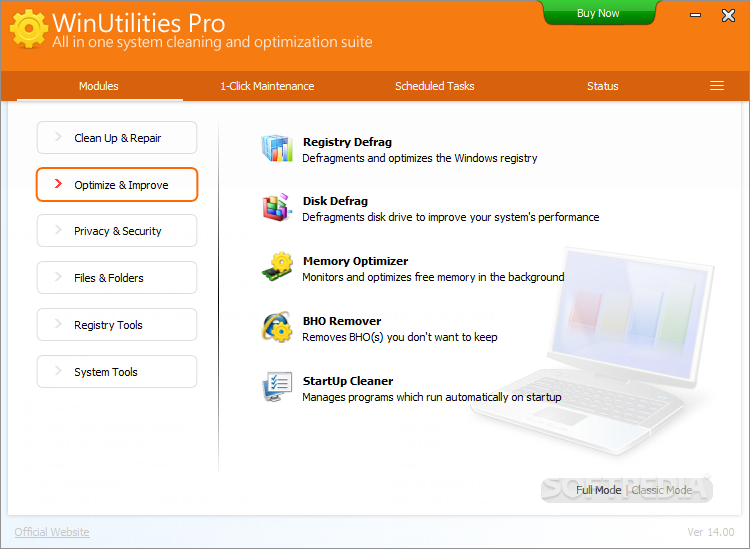The width and height of the screenshot is (750, 549).
Task: Launch Memory Optimizer icon
Action: pos(277,266)
